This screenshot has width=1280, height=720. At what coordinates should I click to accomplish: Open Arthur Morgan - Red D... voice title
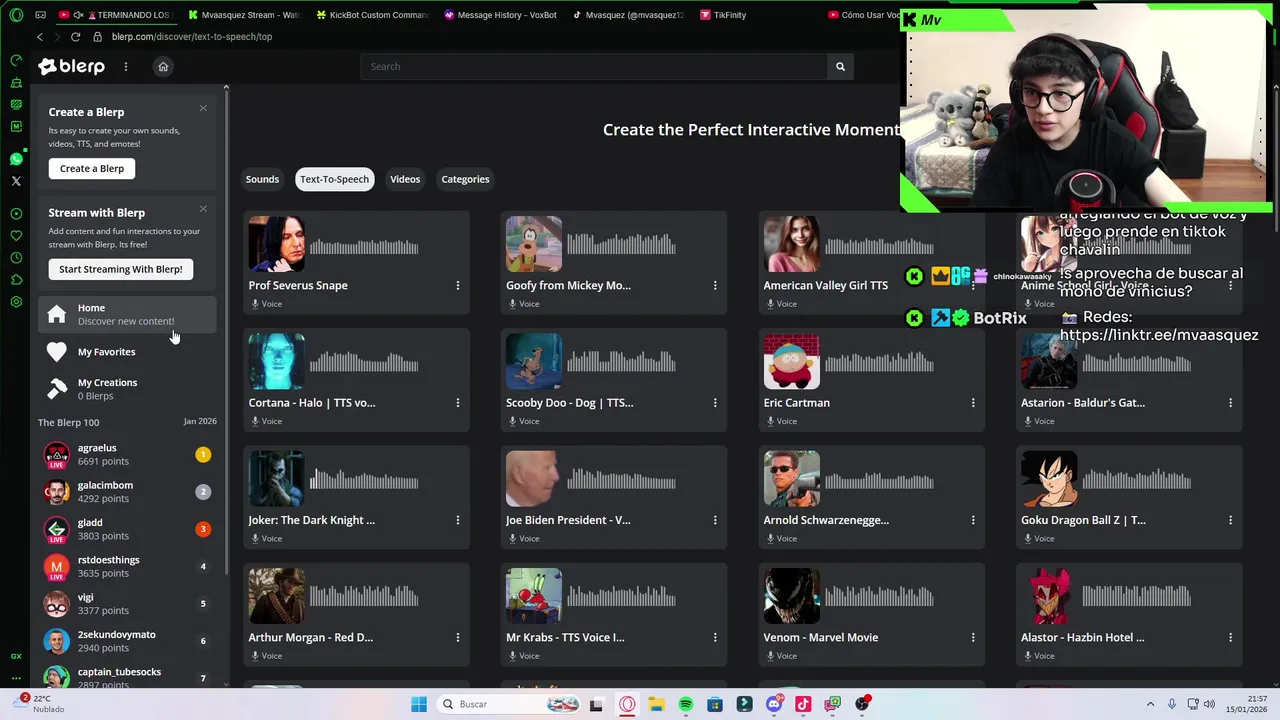310,637
